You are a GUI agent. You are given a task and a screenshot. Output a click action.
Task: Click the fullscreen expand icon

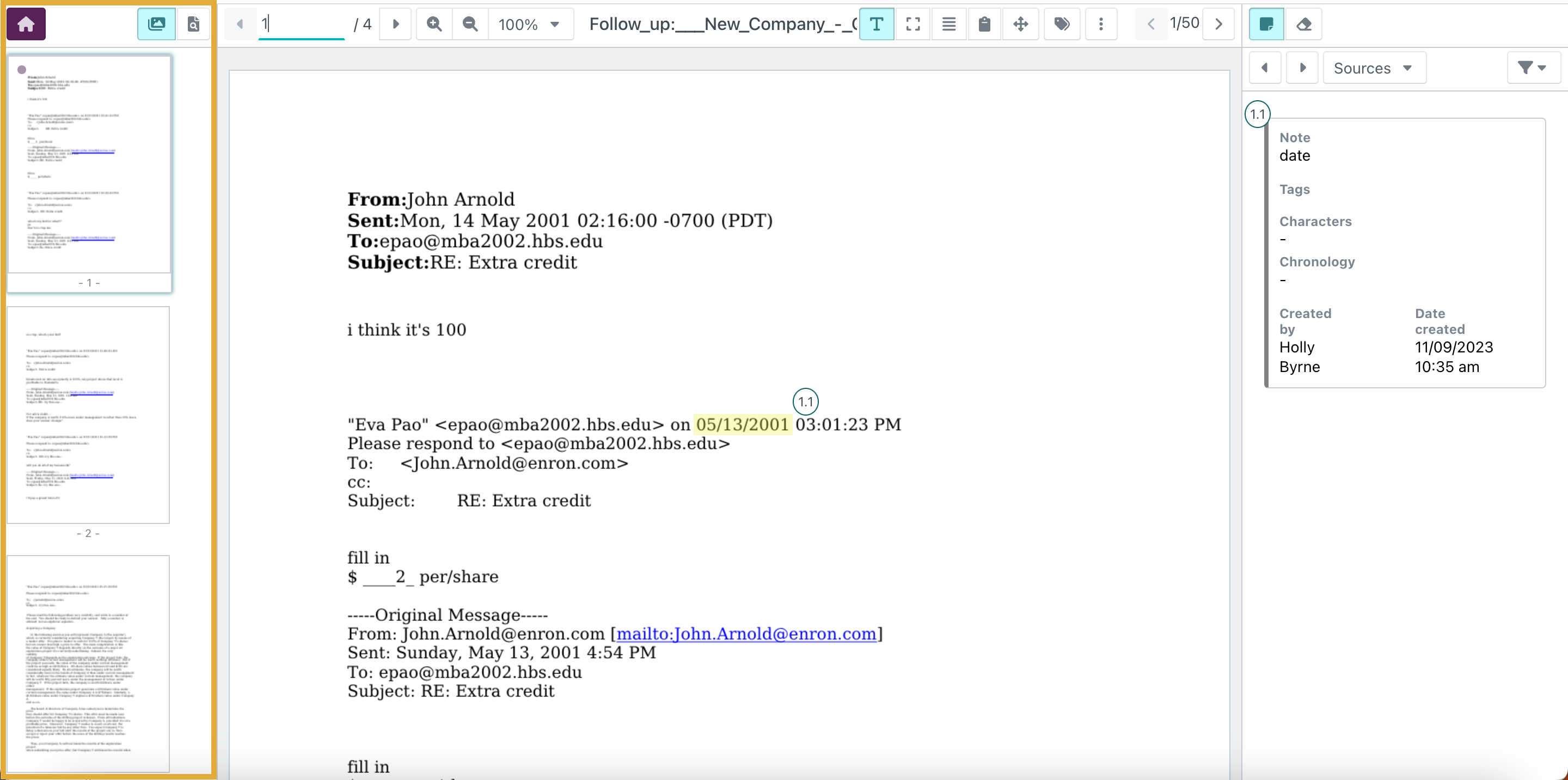click(x=912, y=25)
